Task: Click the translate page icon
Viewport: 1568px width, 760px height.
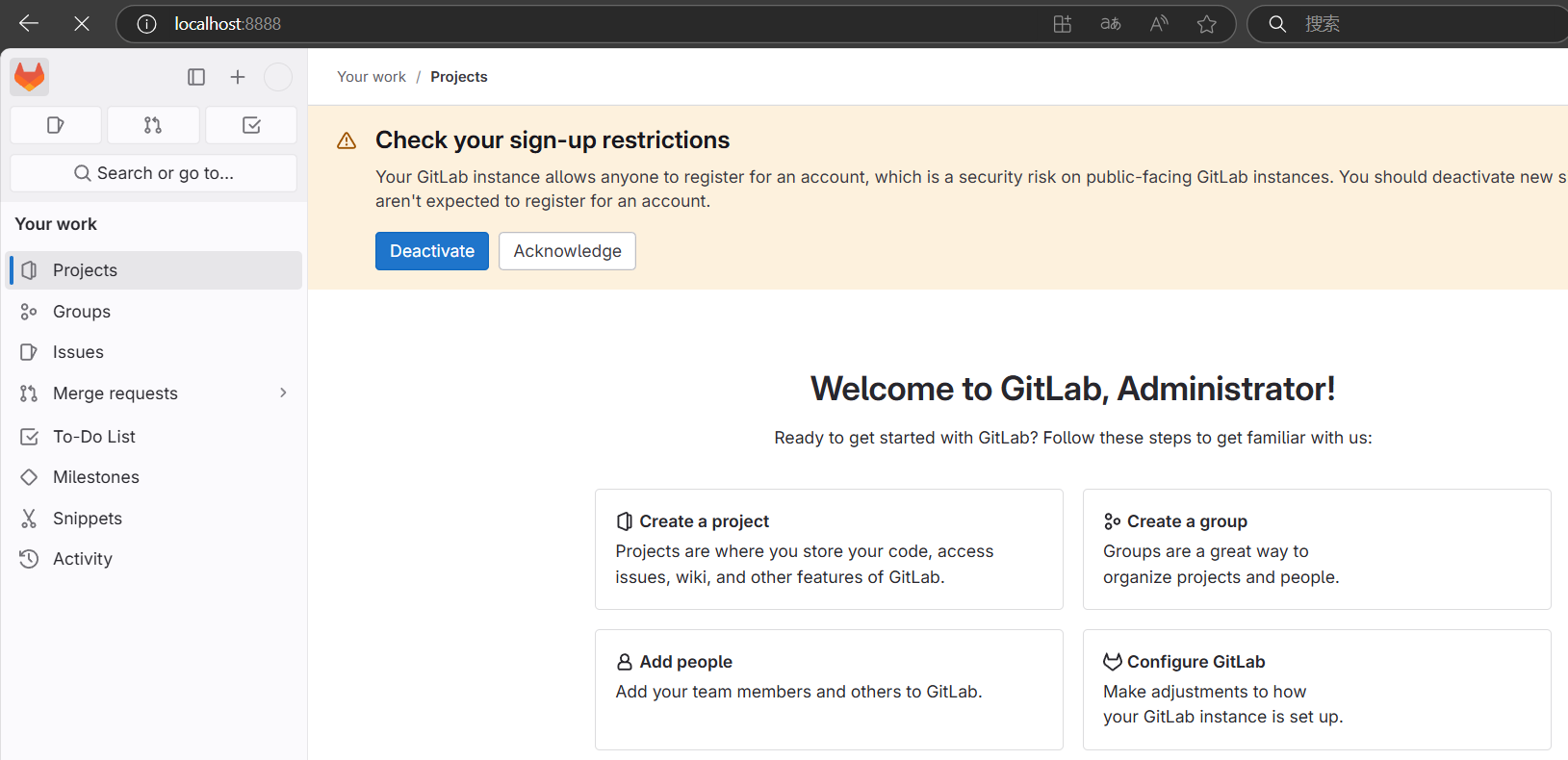Action: point(1111,24)
